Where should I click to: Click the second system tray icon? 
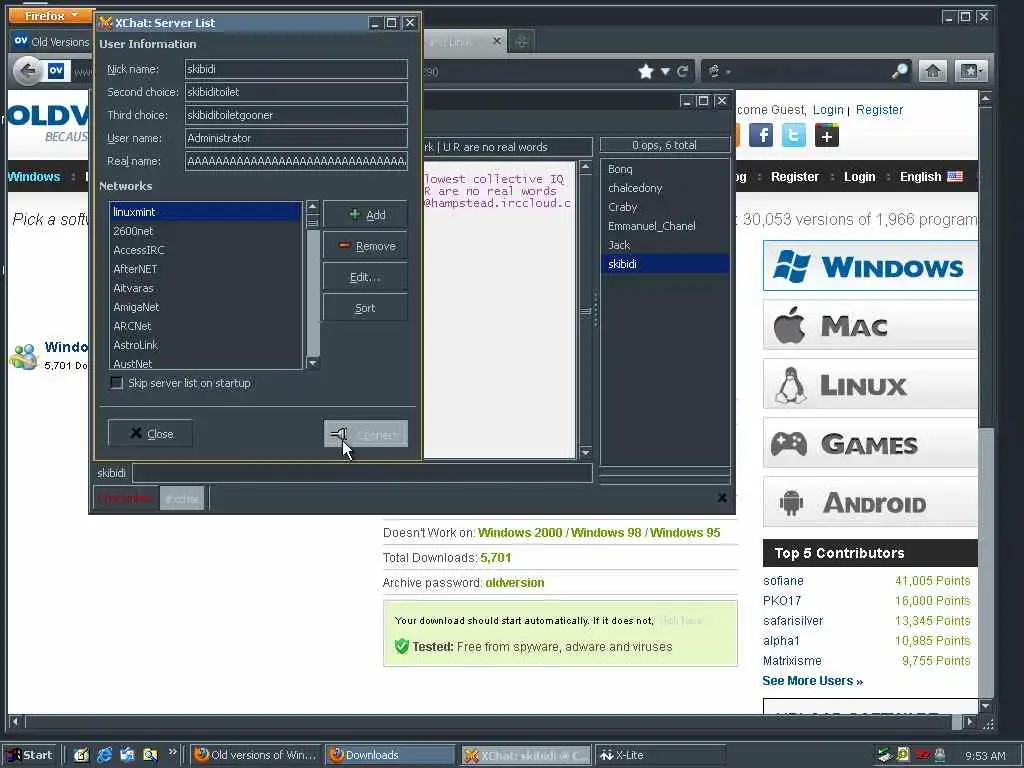903,755
